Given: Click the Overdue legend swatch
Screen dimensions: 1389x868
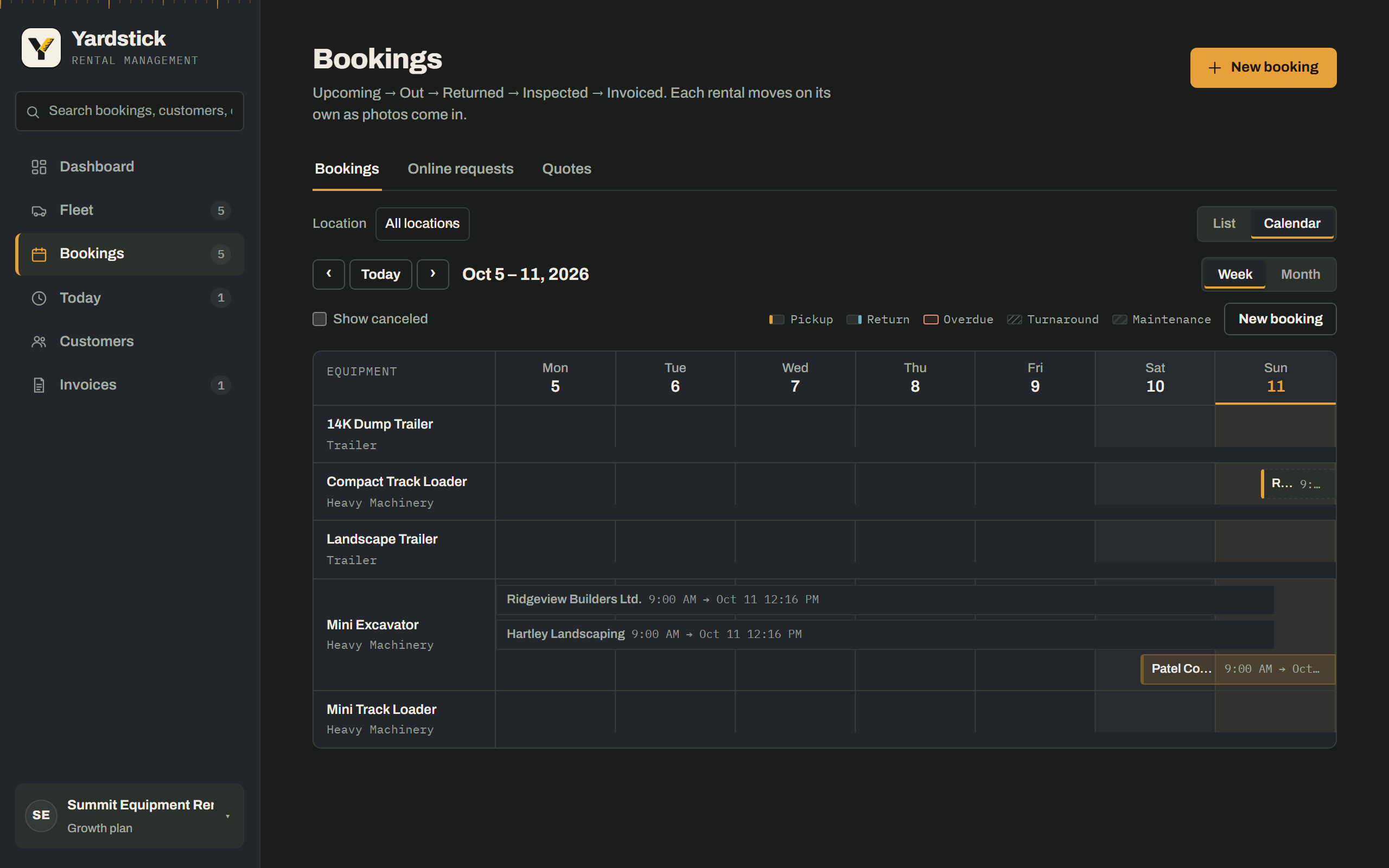Looking at the screenshot, I should (931, 320).
